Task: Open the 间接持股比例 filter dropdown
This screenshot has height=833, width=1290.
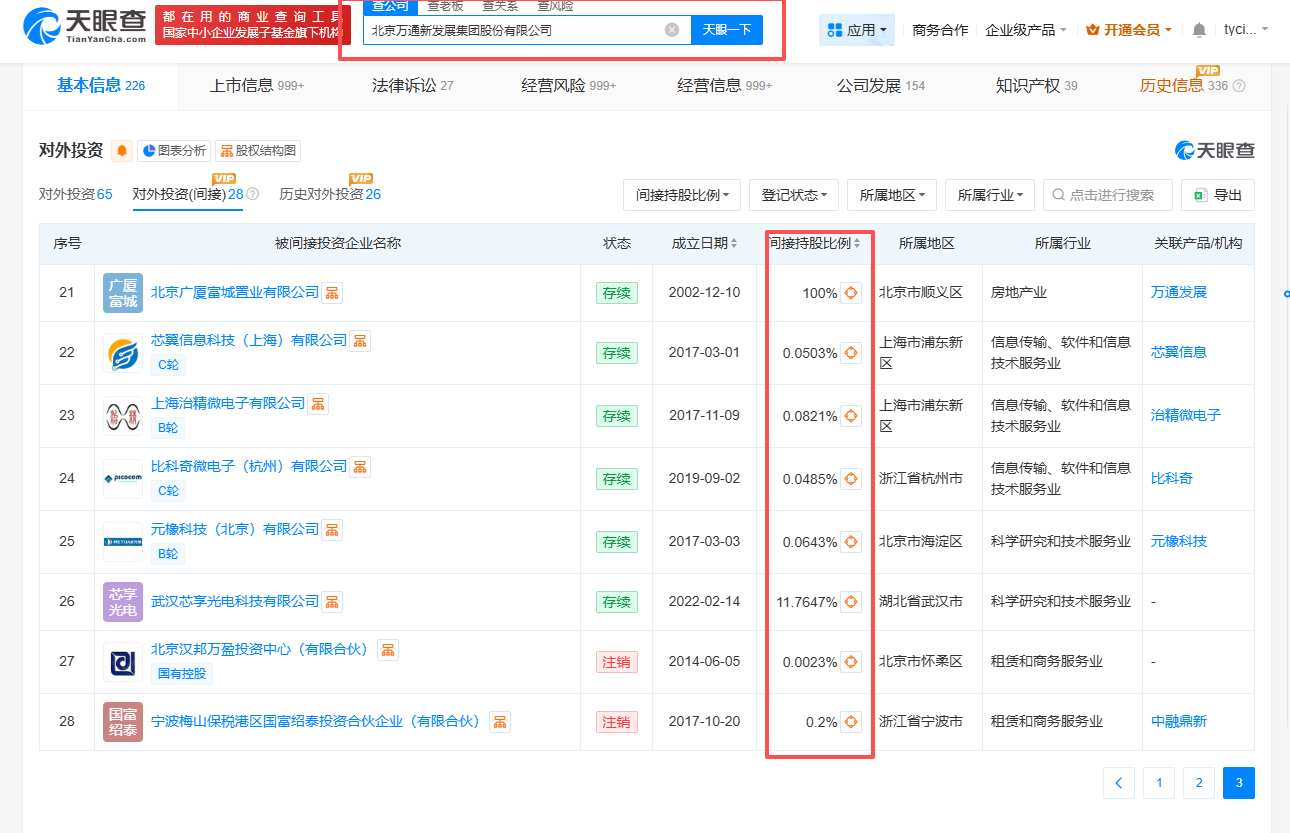Action: click(682, 195)
